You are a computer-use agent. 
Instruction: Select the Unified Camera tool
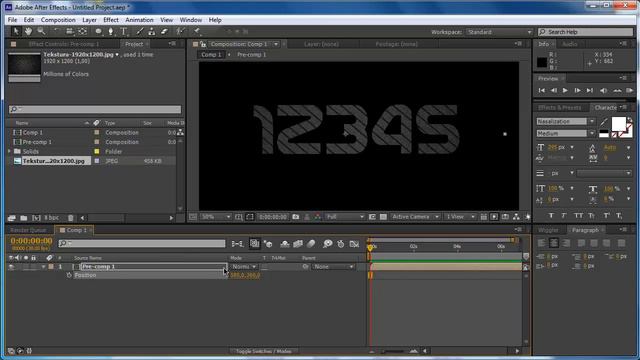click(x=70, y=31)
